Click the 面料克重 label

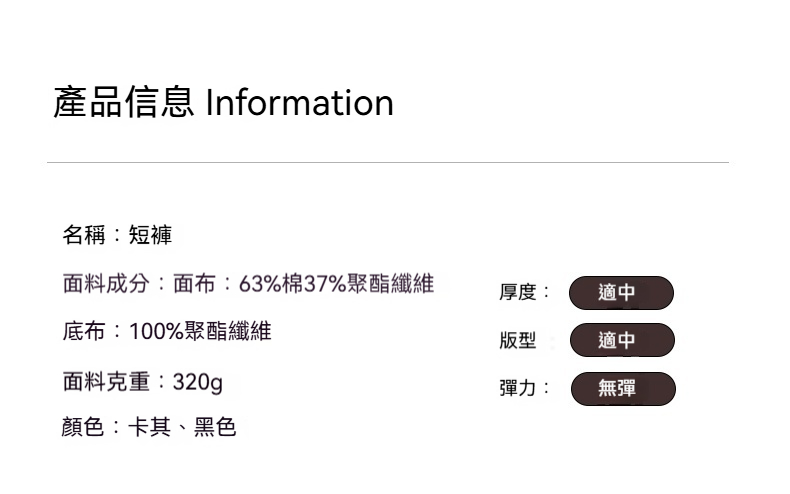click(106, 381)
